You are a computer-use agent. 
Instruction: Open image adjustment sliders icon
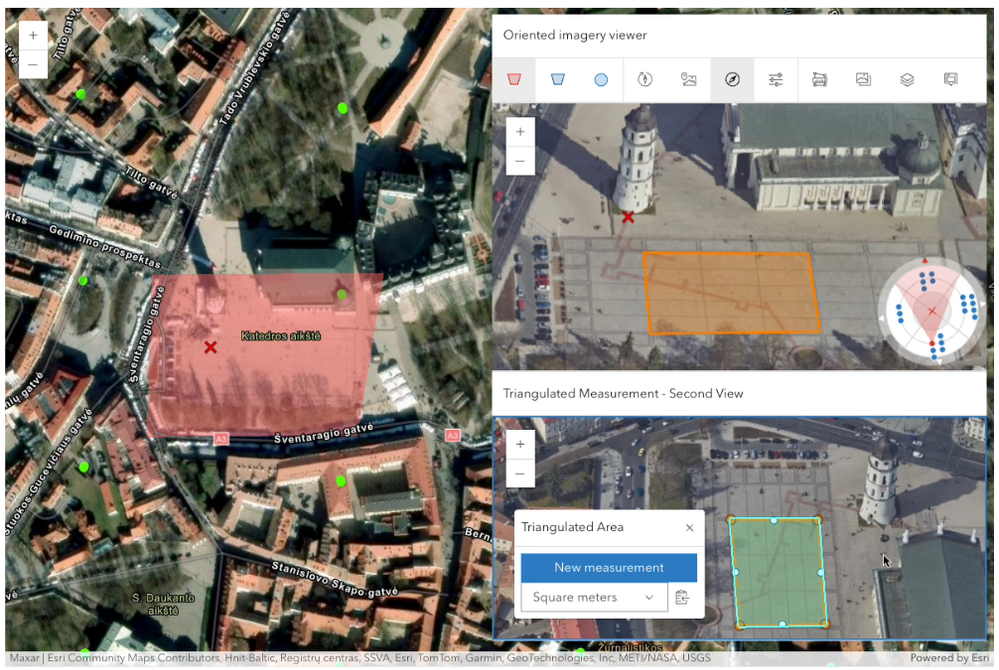775,80
